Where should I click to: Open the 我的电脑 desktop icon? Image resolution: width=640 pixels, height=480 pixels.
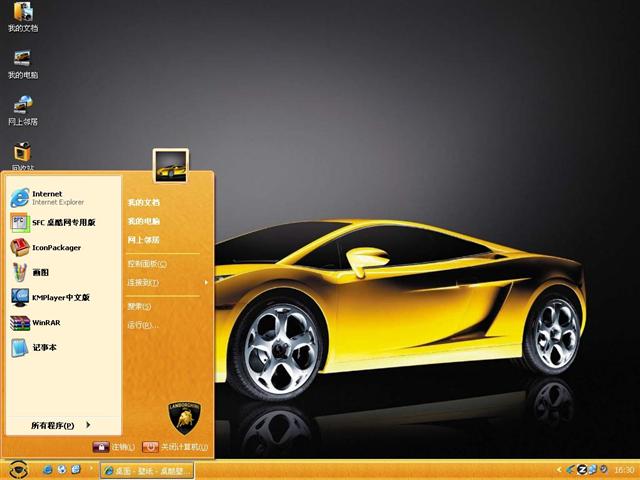coord(23,64)
